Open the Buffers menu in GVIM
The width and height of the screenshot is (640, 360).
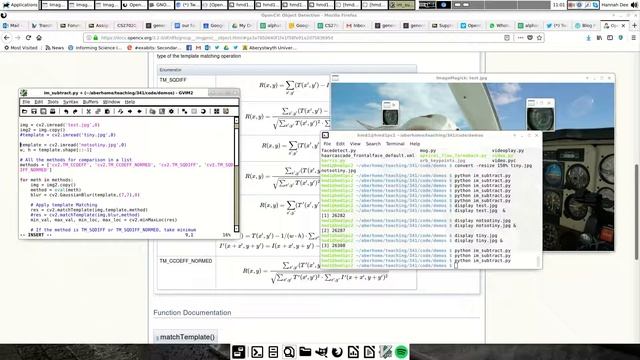(x=91, y=102)
